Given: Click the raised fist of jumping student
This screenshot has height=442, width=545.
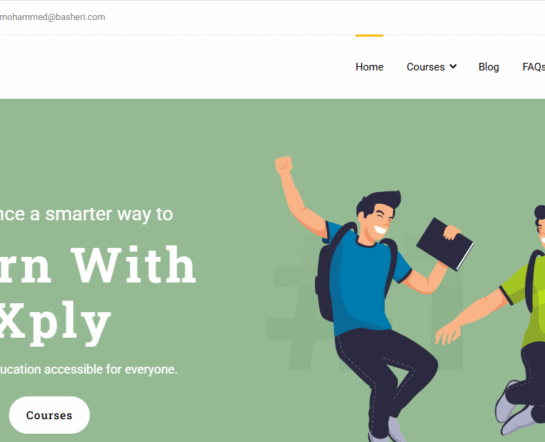Looking at the screenshot, I should (284, 165).
